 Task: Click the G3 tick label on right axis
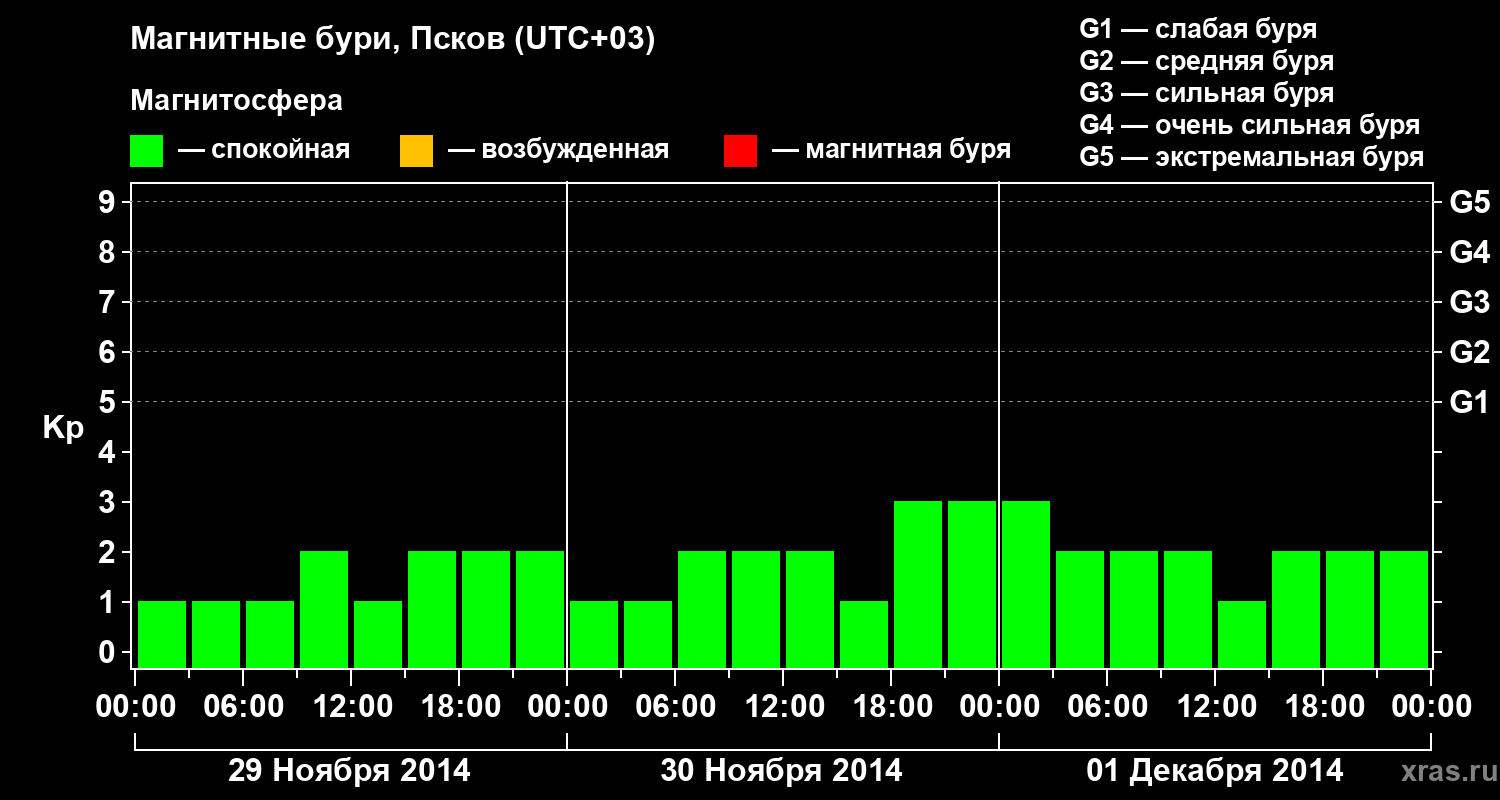1469,303
